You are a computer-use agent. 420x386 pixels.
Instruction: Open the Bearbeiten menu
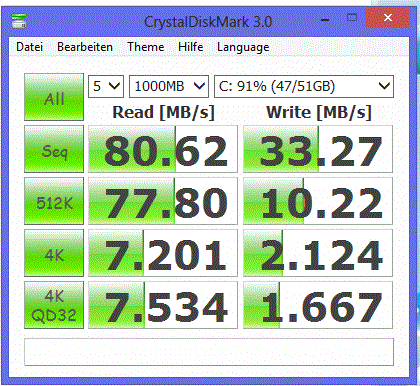(85, 47)
